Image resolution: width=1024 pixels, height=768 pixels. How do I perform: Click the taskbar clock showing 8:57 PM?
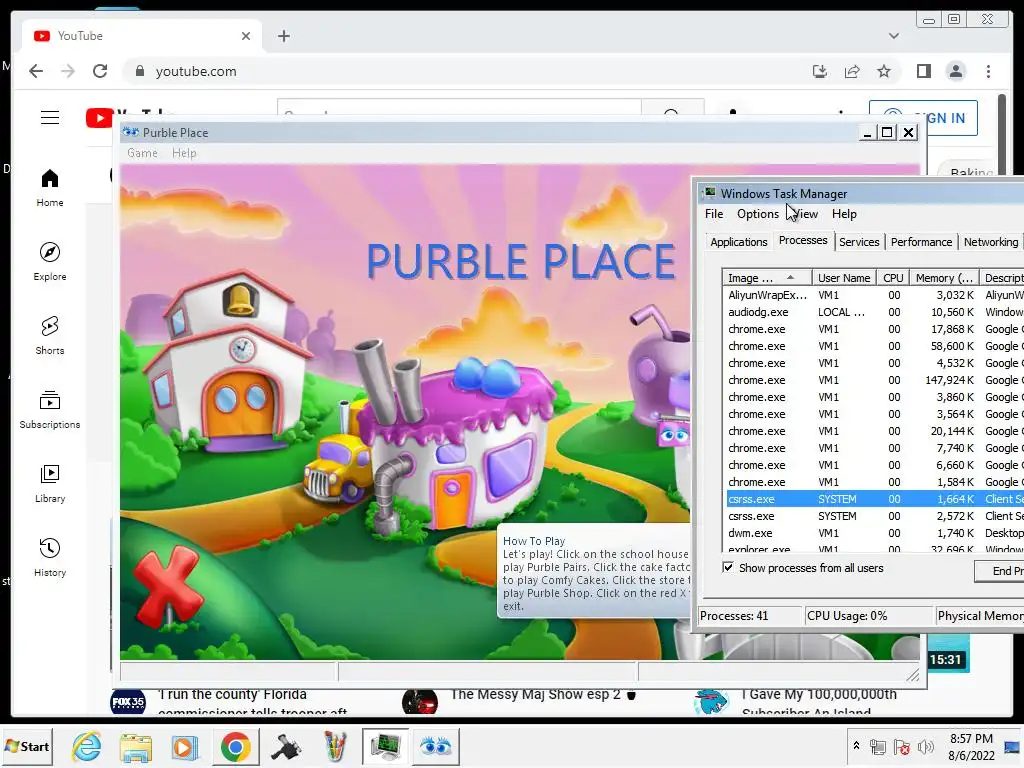[971, 746]
